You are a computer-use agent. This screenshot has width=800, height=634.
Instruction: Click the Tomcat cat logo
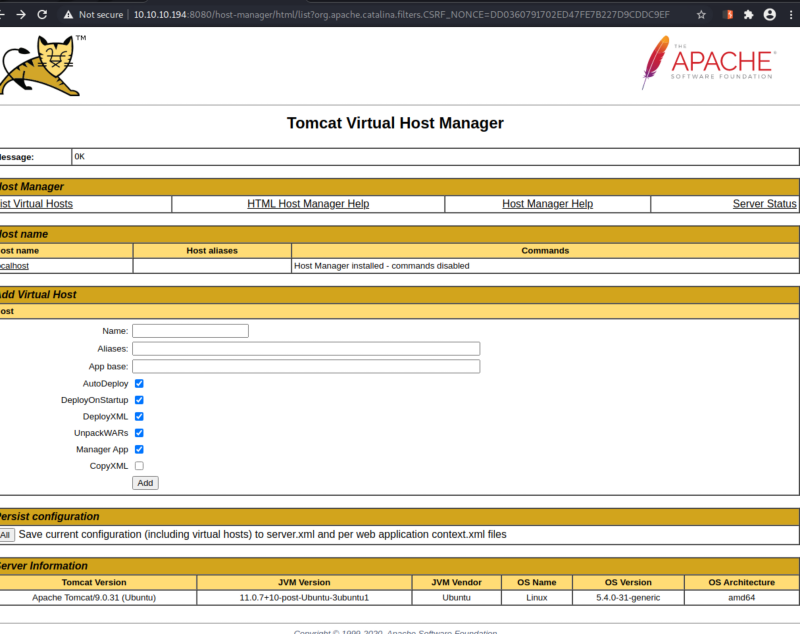(x=42, y=65)
